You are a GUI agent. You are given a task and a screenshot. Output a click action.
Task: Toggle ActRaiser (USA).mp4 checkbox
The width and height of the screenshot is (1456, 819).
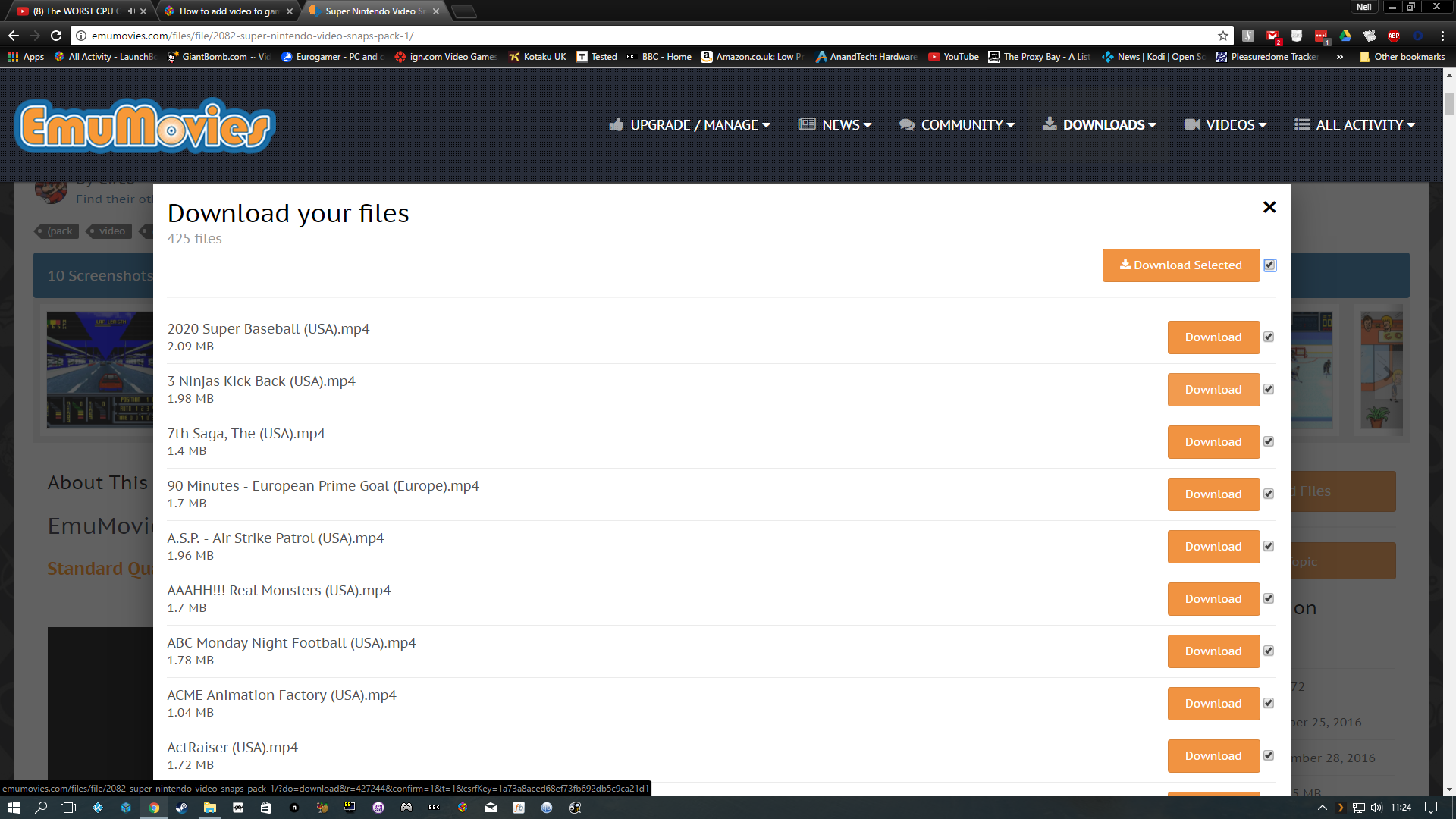(1269, 755)
